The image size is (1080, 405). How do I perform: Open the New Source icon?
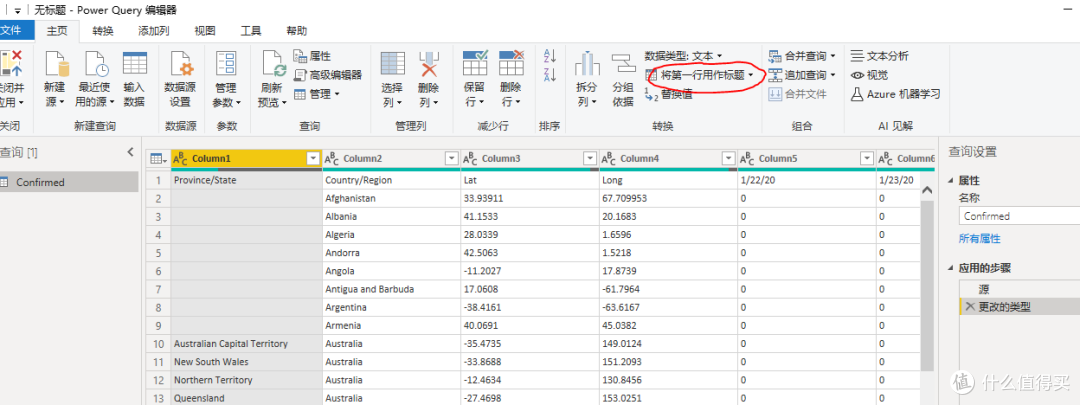[56, 63]
